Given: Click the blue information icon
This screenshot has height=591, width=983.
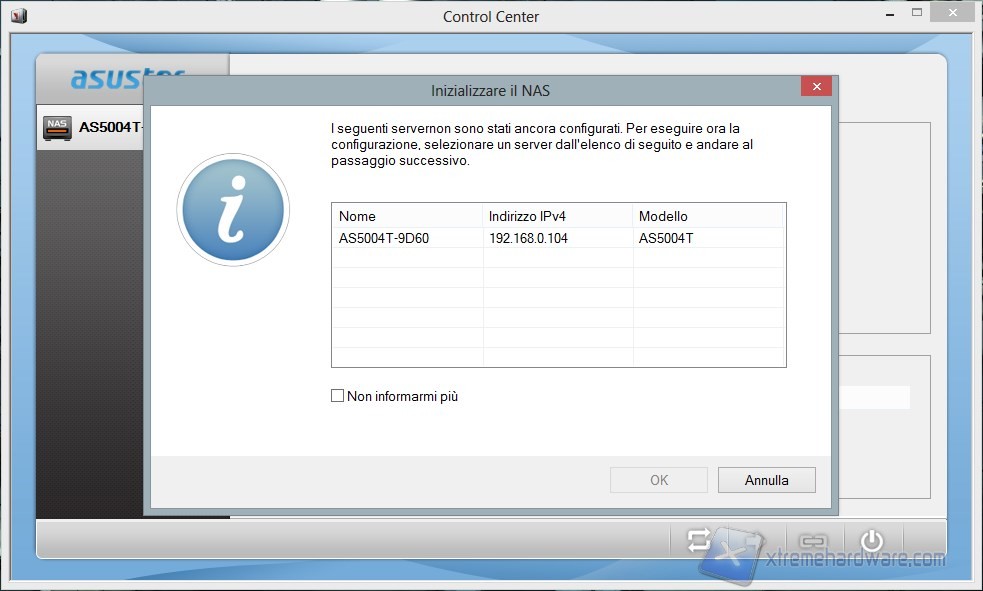Looking at the screenshot, I should [x=233, y=210].
